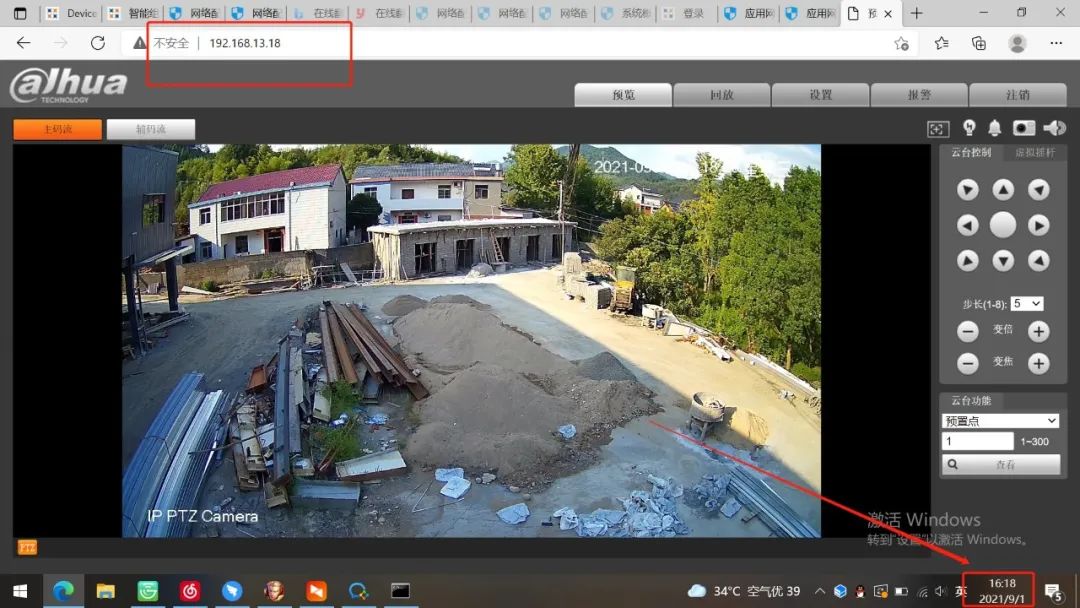Increase focus with 变焦 plus button

tap(1039, 363)
